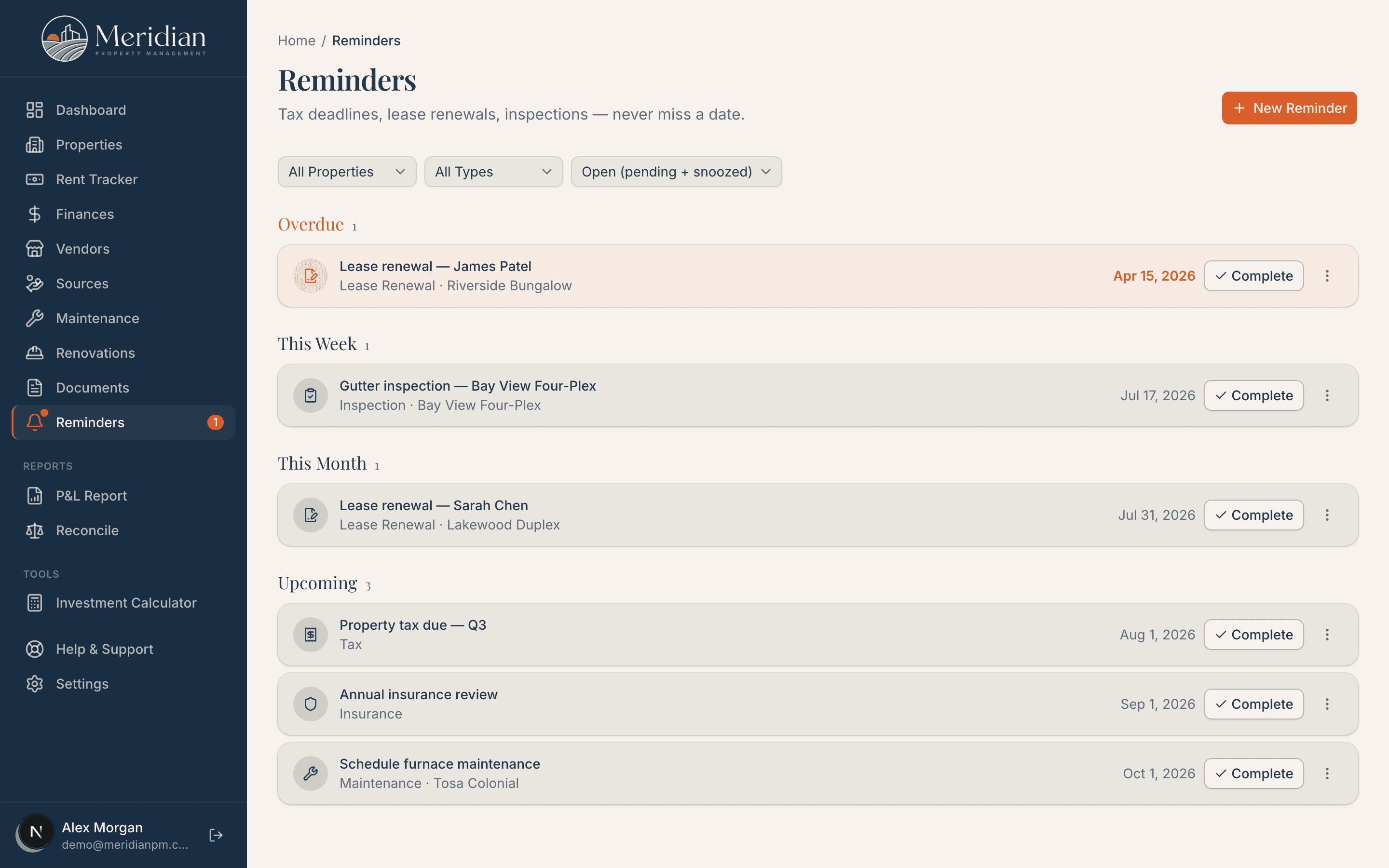Create a New Reminder
This screenshot has width=1389, height=868.
click(x=1289, y=108)
